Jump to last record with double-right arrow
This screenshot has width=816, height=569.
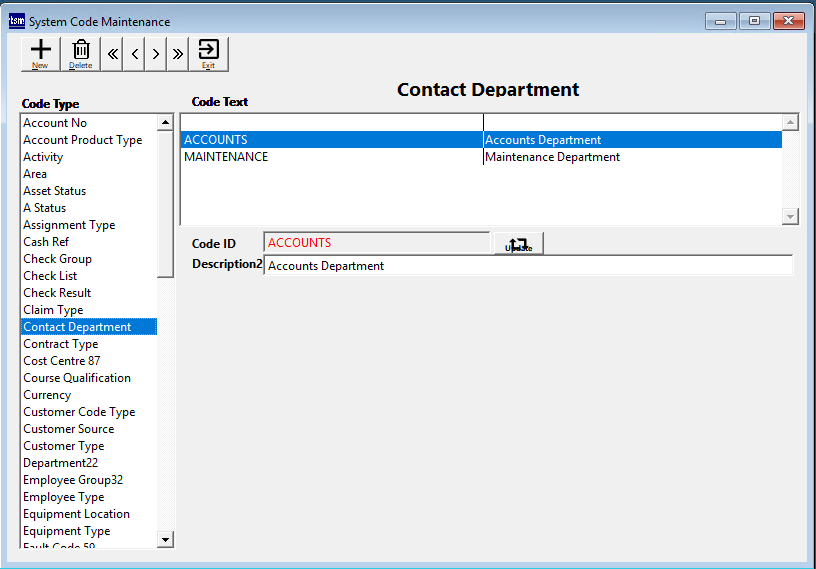coord(178,55)
